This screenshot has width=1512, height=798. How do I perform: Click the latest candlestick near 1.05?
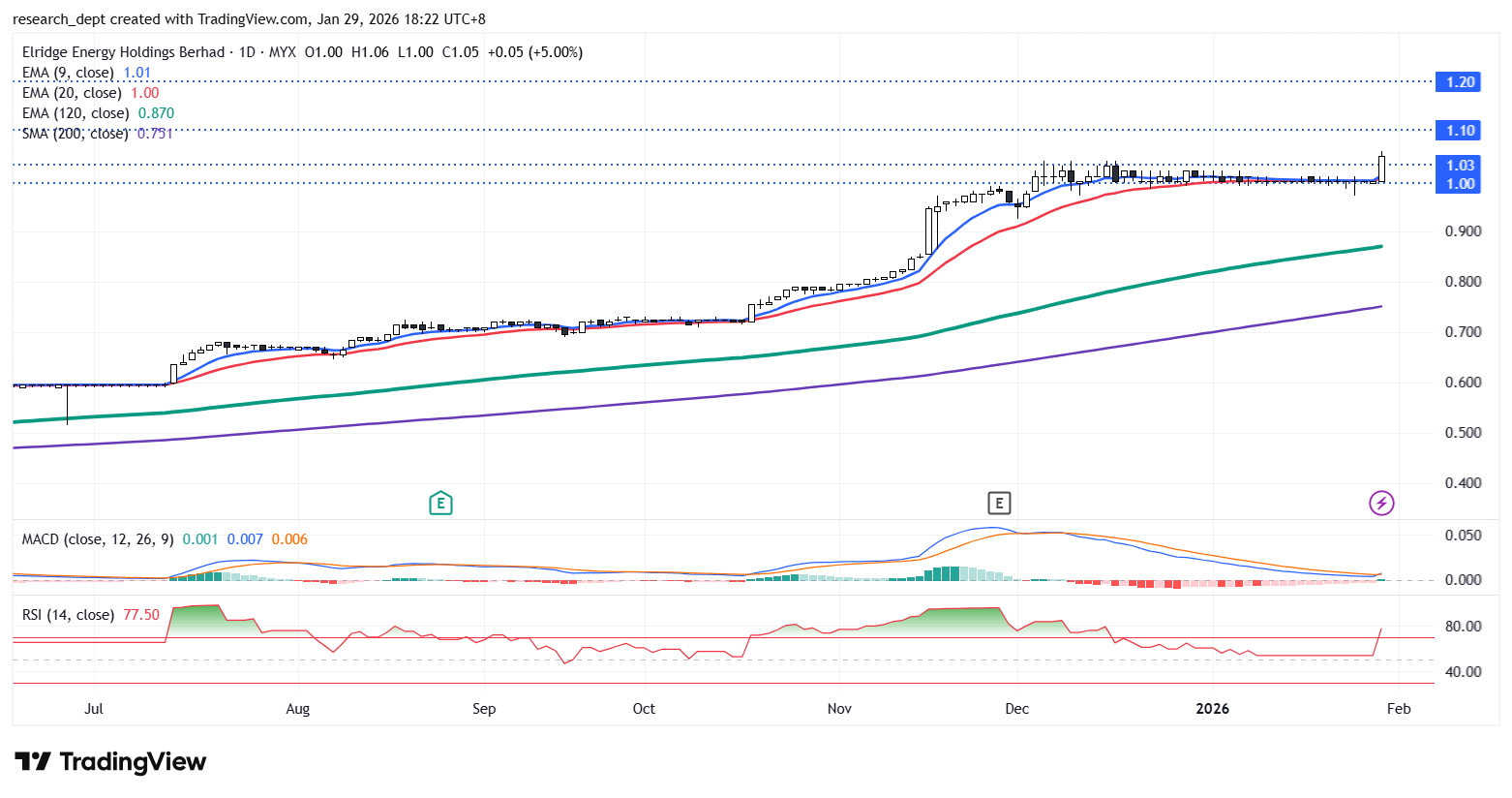[1381, 169]
